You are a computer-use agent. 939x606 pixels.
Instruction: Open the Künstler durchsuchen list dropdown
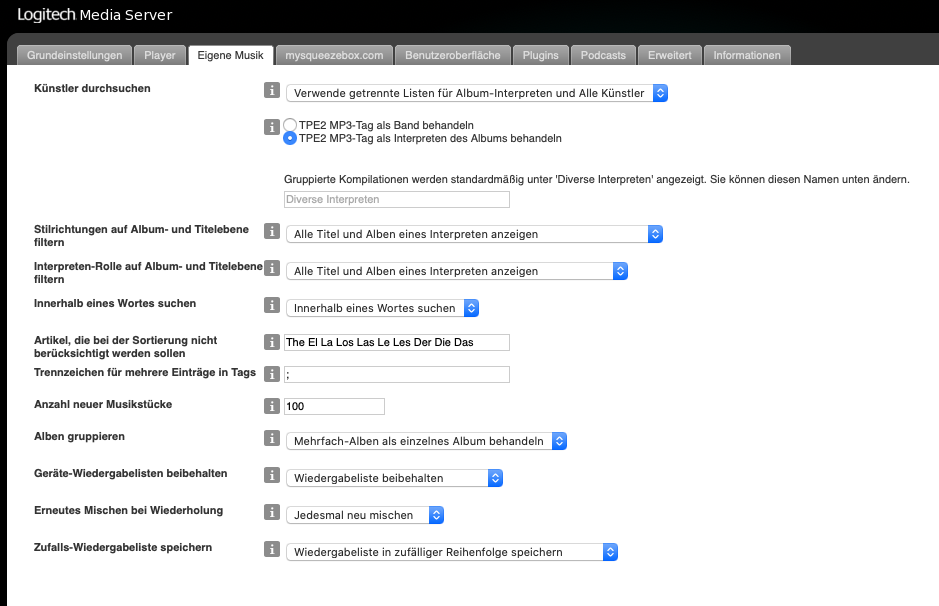[x=476, y=93]
